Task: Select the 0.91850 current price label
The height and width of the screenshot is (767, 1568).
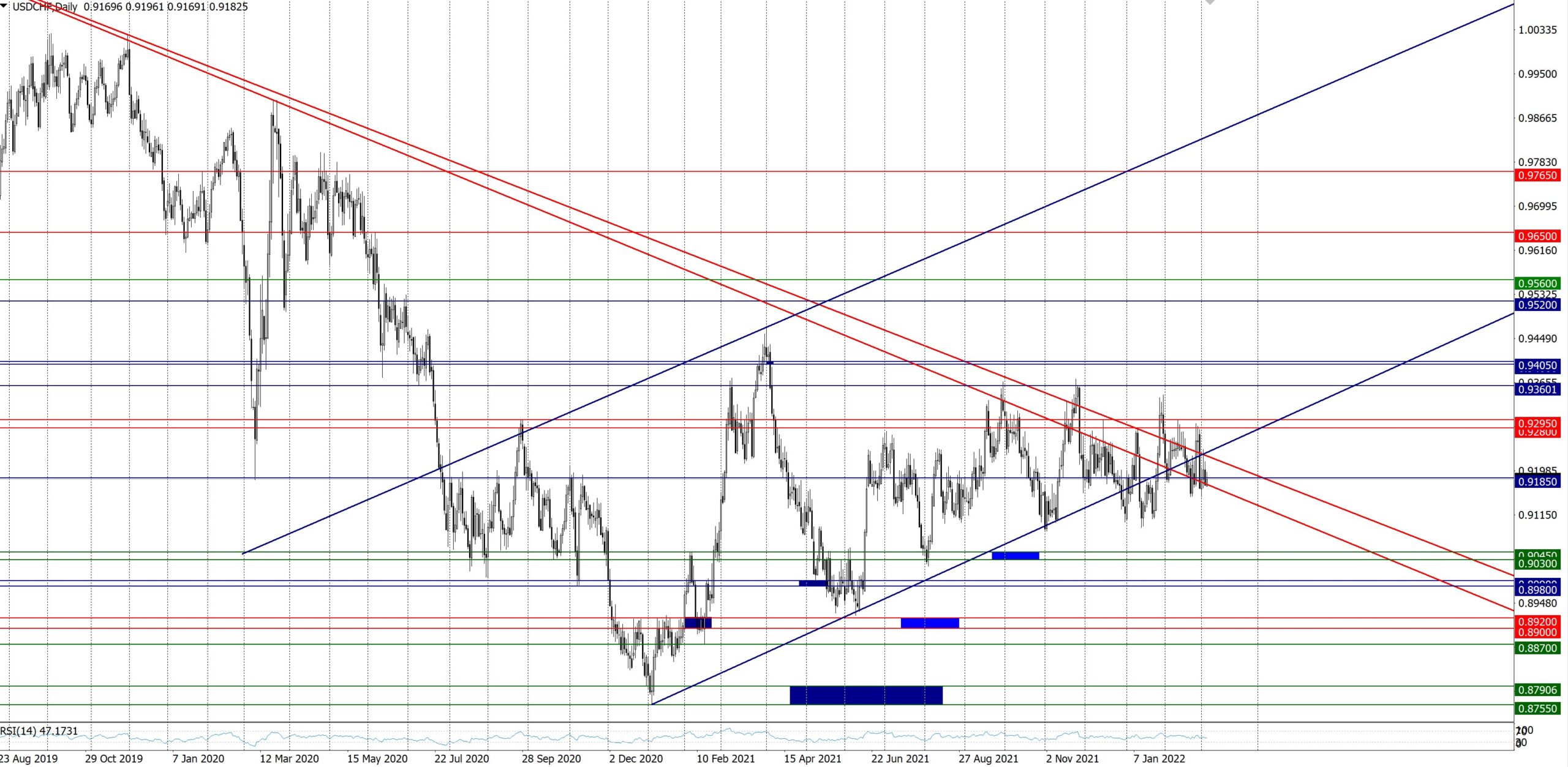Action: [1537, 482]
